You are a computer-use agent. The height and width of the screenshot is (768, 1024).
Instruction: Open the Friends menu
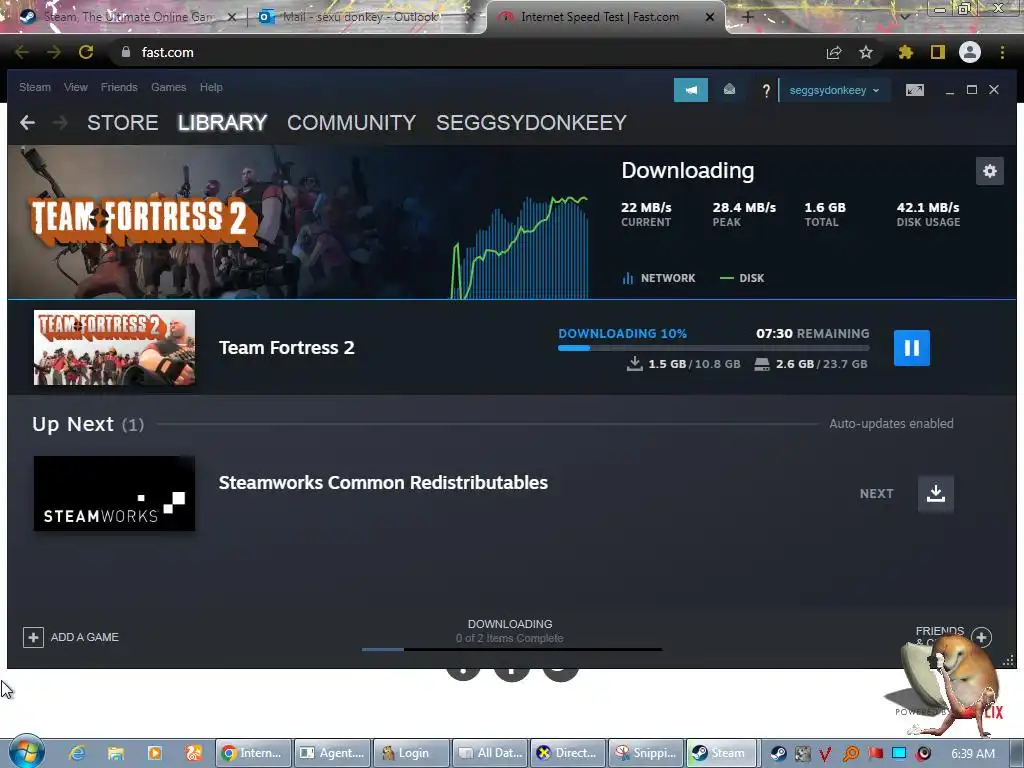click(x=119, y=87)
